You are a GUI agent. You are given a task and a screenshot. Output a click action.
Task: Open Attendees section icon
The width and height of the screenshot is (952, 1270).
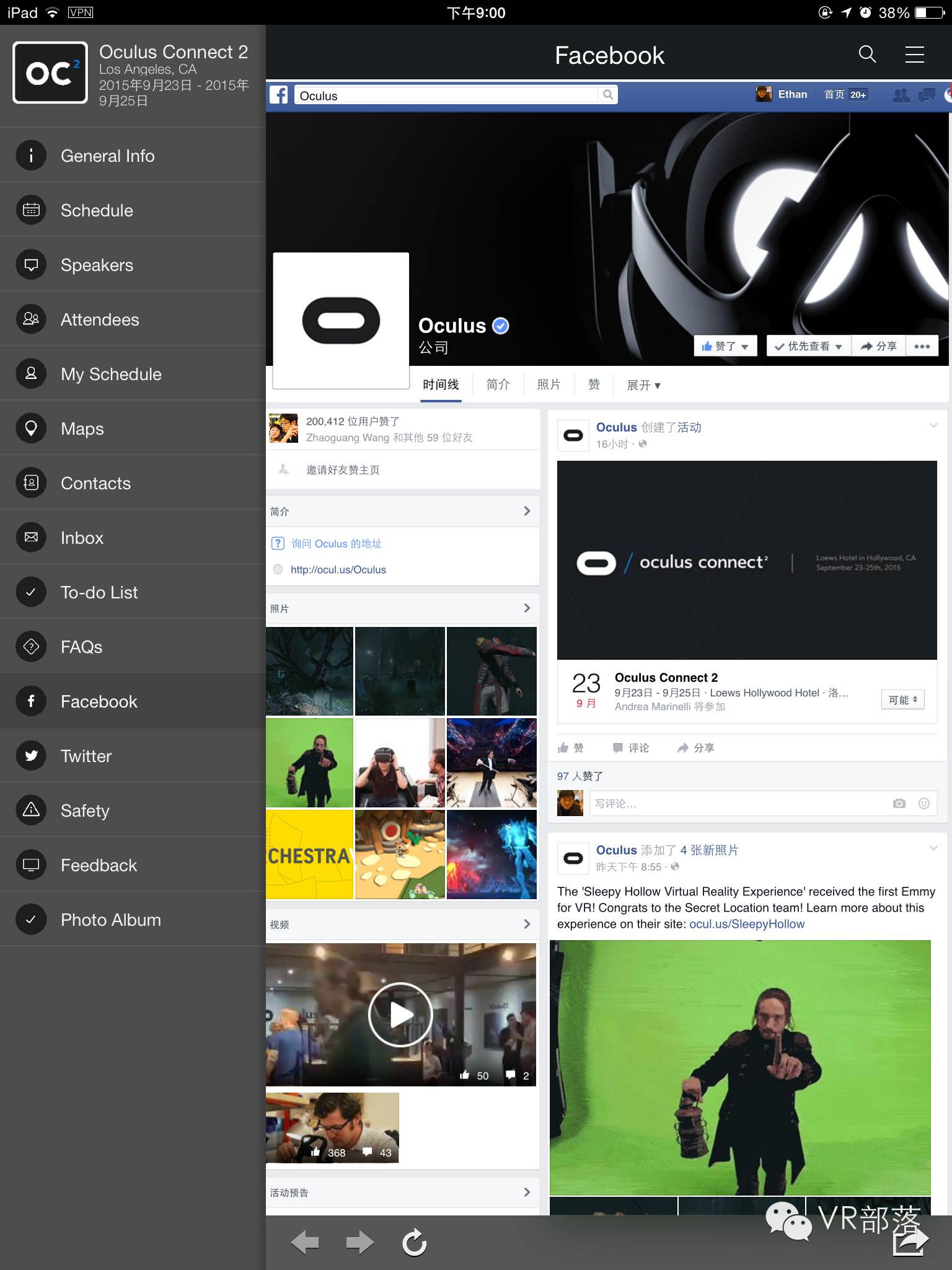[x=31, y=319]
